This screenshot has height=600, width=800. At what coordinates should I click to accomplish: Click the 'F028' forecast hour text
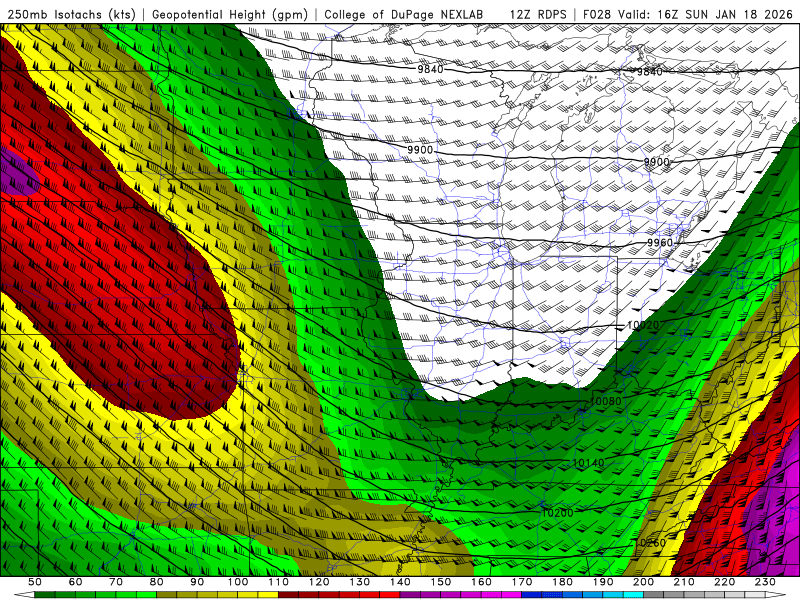(x=596, y=14)
